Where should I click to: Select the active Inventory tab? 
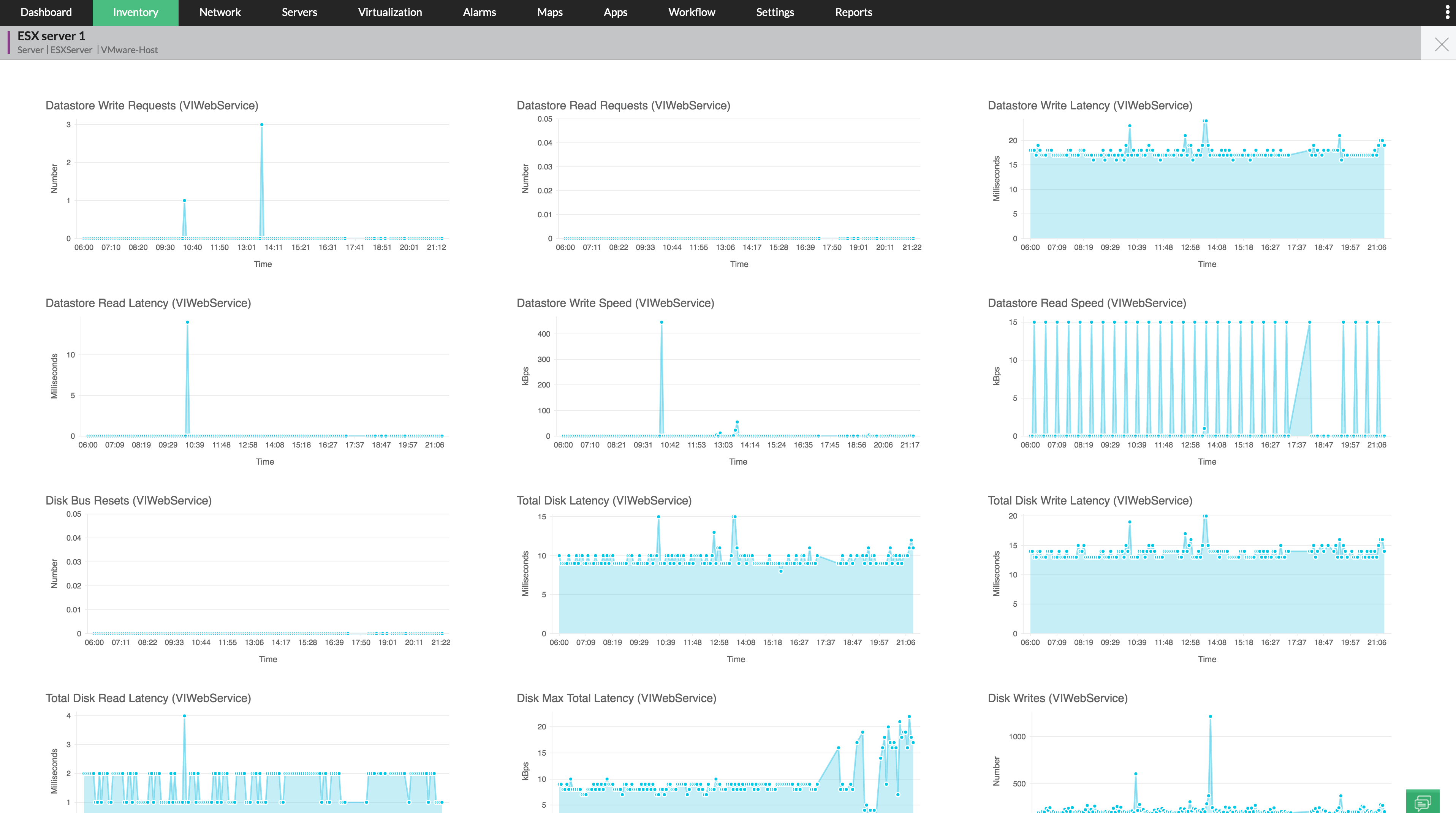136,13
